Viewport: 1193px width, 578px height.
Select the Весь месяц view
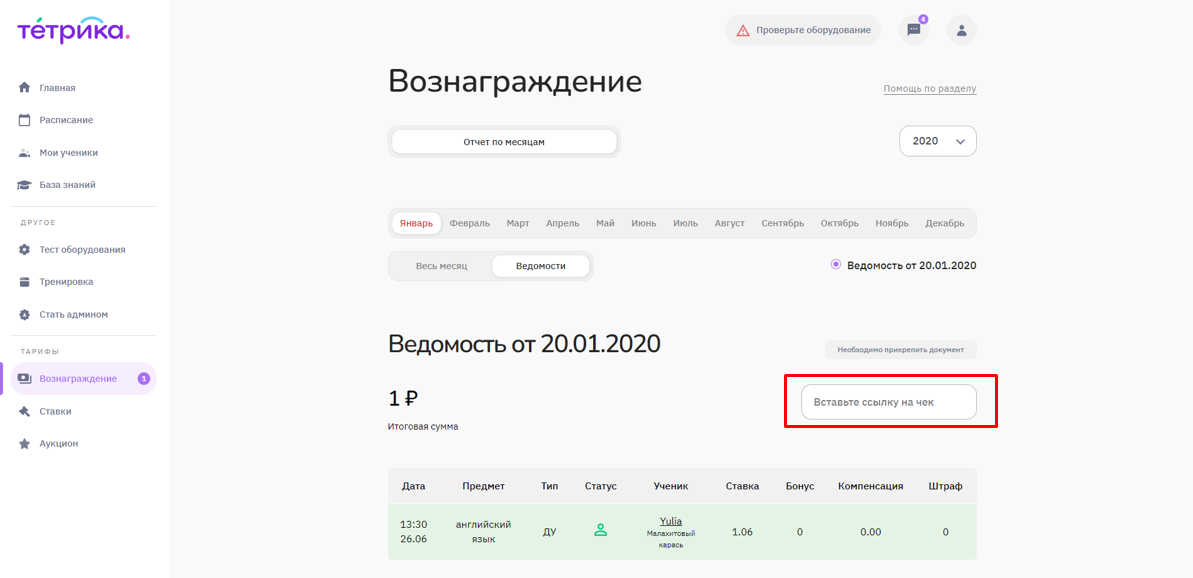441,266
